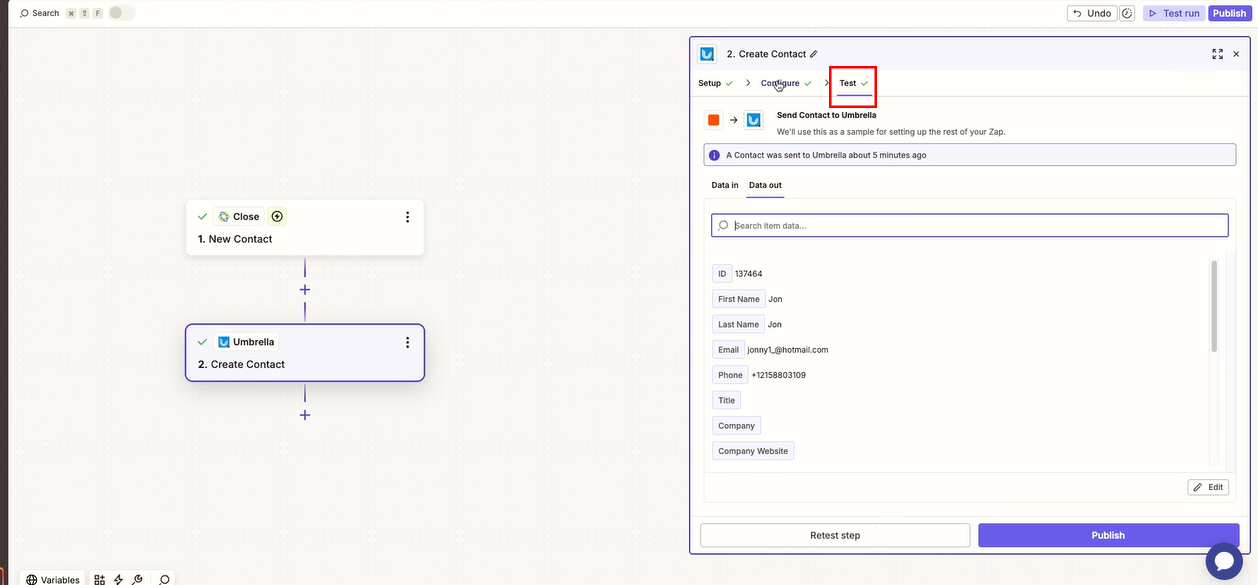This screenshot has height=585, width=1258.
Task: Open the Variables button
Action: 53,579
